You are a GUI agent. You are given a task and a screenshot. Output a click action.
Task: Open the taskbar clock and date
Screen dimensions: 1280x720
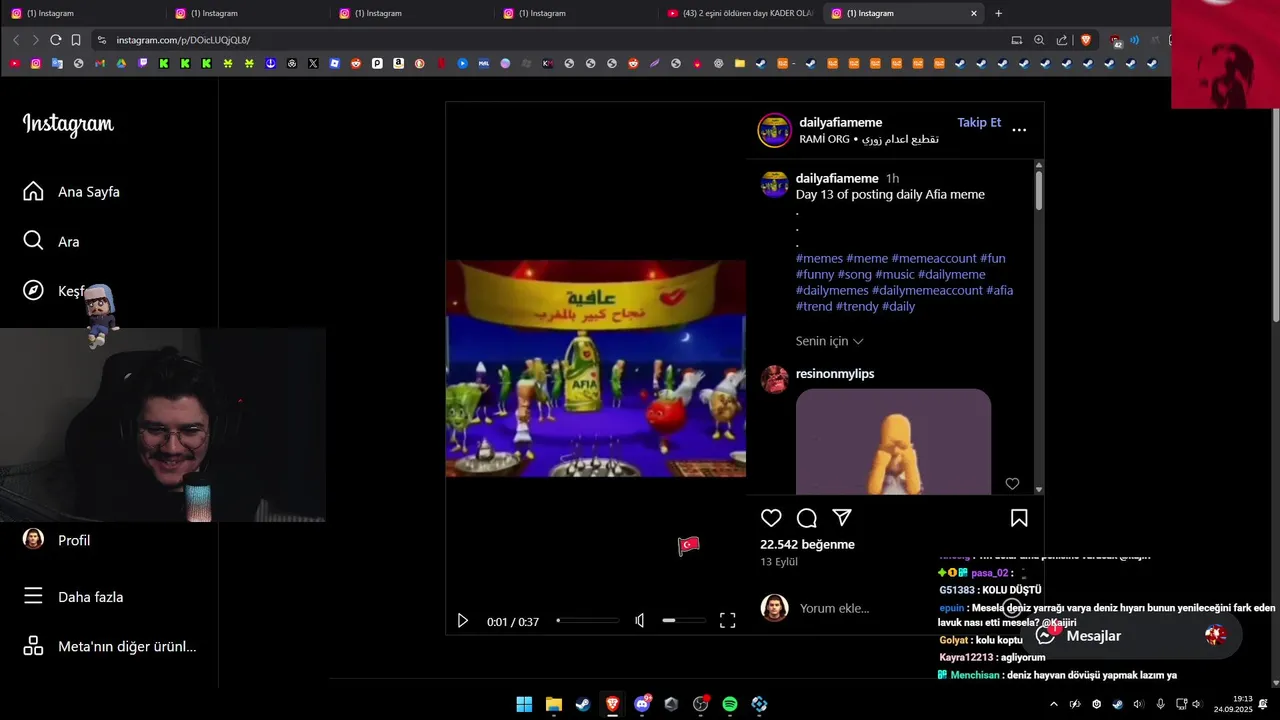pyautogui.click(x=1233, y=704)
